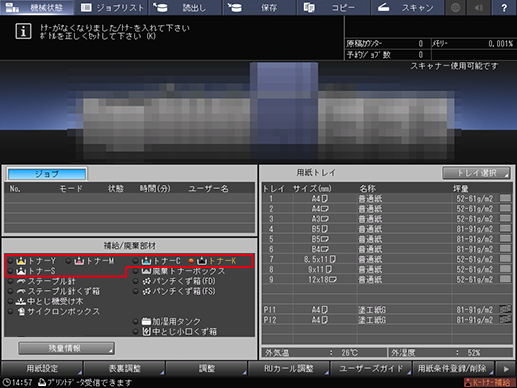Viewport: 517px width, 388px height.
Task: Click the トナーC status indicator dot
Action: 136,261
